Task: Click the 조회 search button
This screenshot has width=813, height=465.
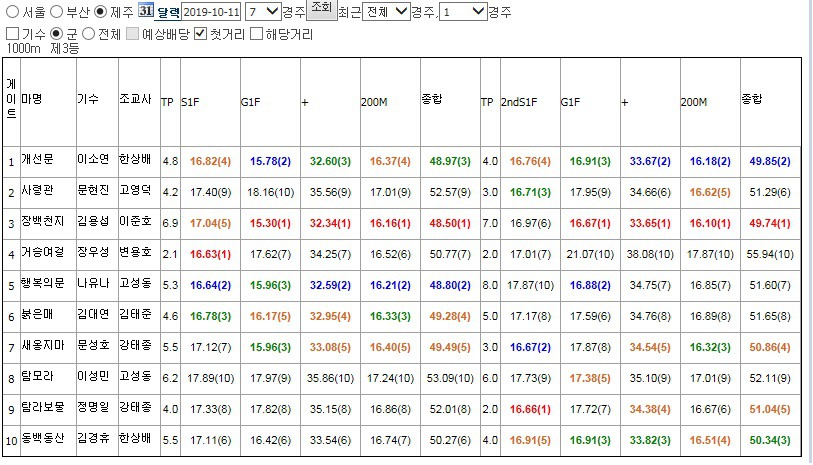Action: [321, 9]
